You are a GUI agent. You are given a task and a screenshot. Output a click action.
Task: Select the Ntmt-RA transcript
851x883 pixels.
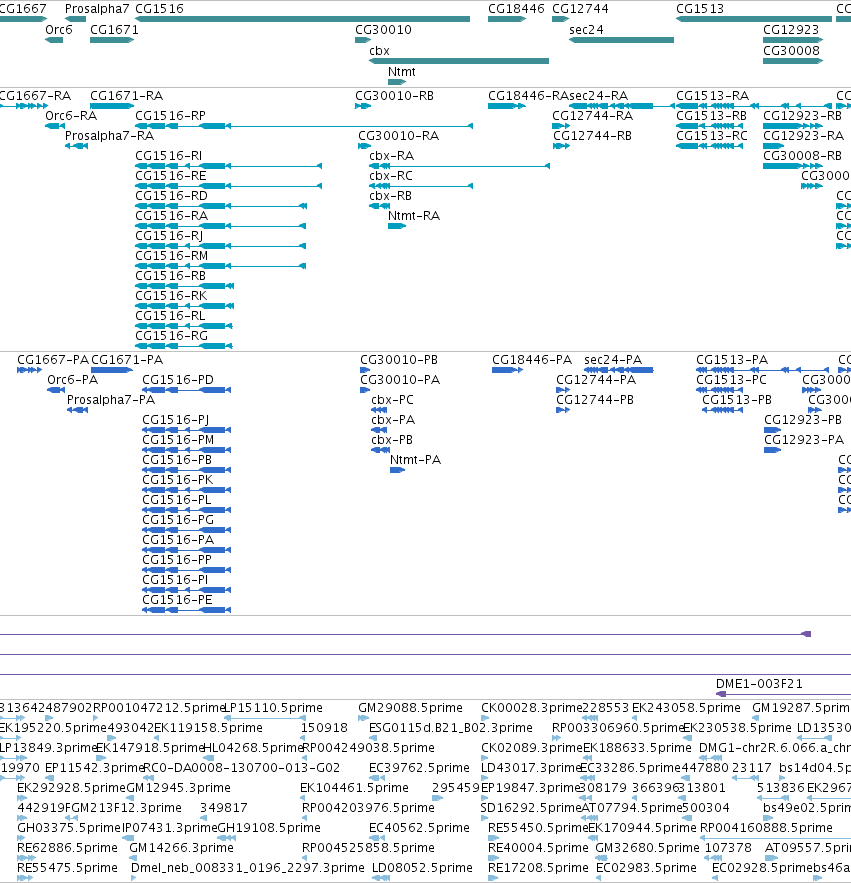397,226
